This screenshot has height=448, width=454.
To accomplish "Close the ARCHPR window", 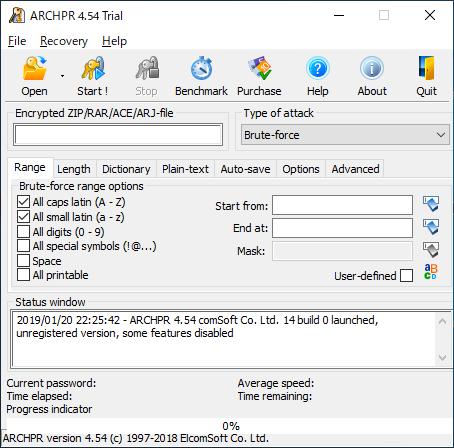I will click(430, 15).
